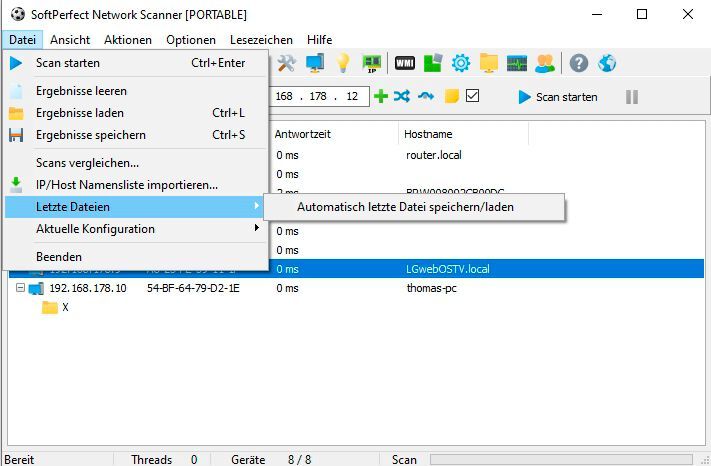The width and height of the screenshot is (711, 466).
Task: Click the blue shuffle arrows icon
Action: tap(402, 96)
